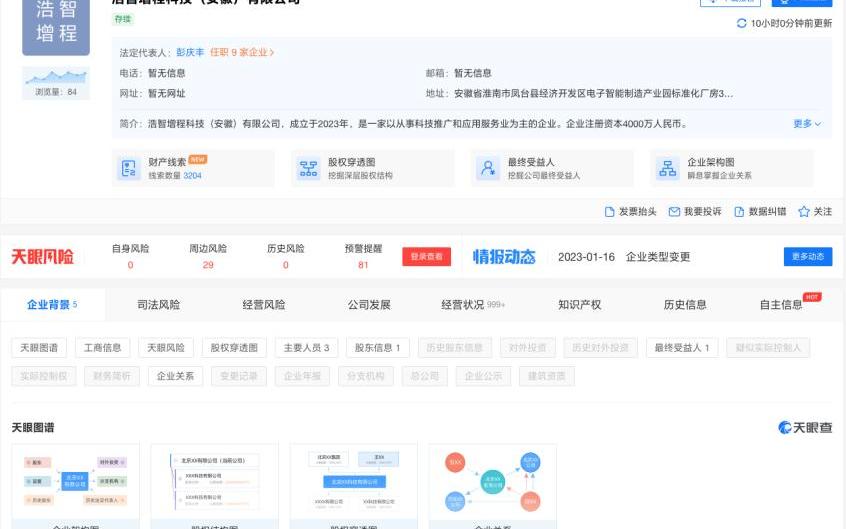Click the disabled 建筑资质 button
Viewport: 846px width, 529px height.
pos(547,376)
